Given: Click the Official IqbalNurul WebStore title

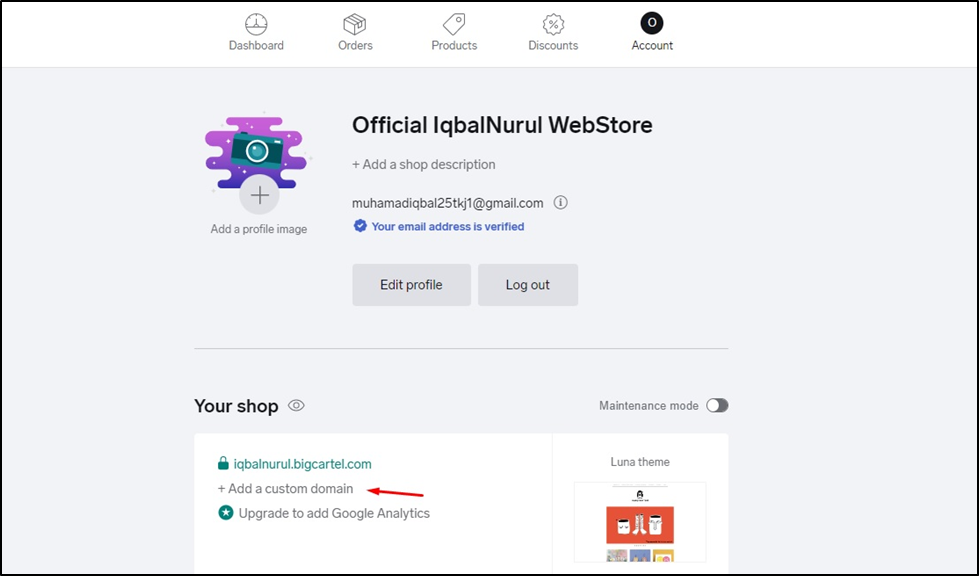Looking at the screenshot, I should pyautogui.click(x=502, y=125).
